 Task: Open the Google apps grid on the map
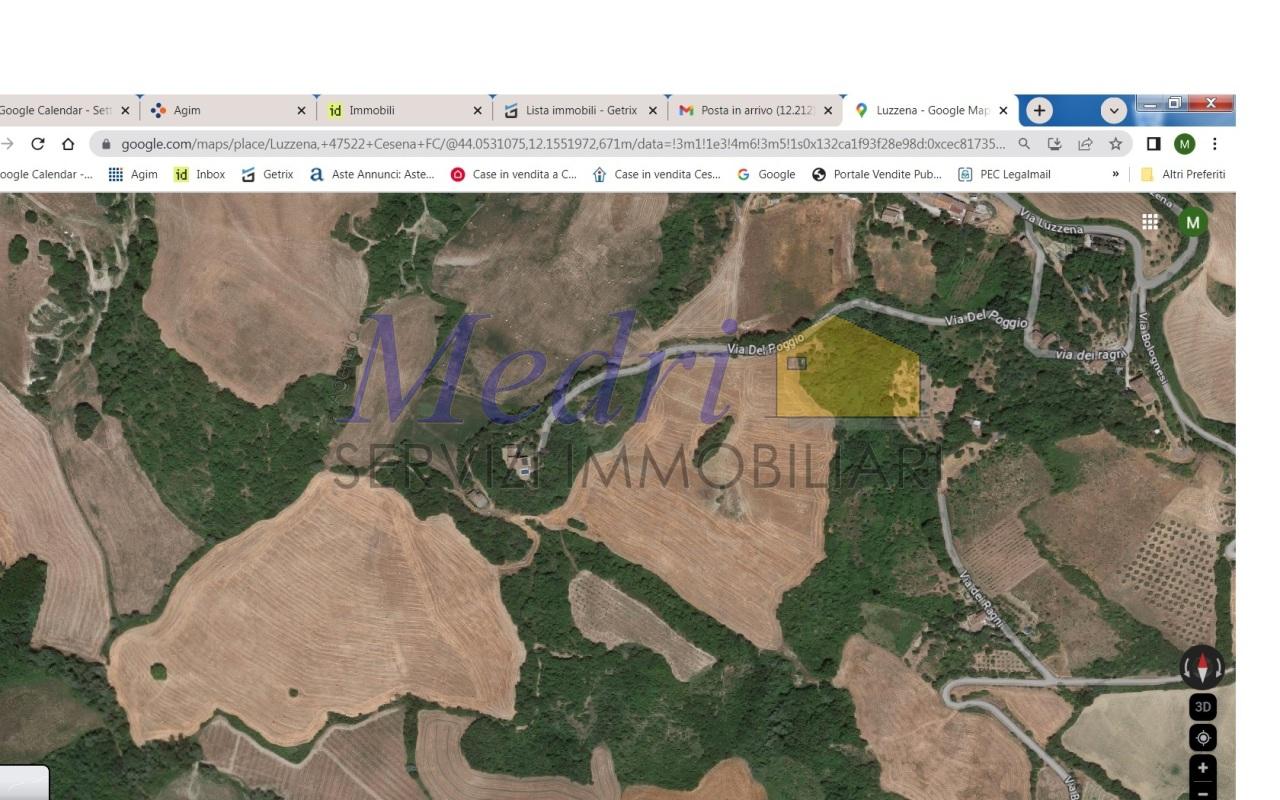[x=1150, y=222]
